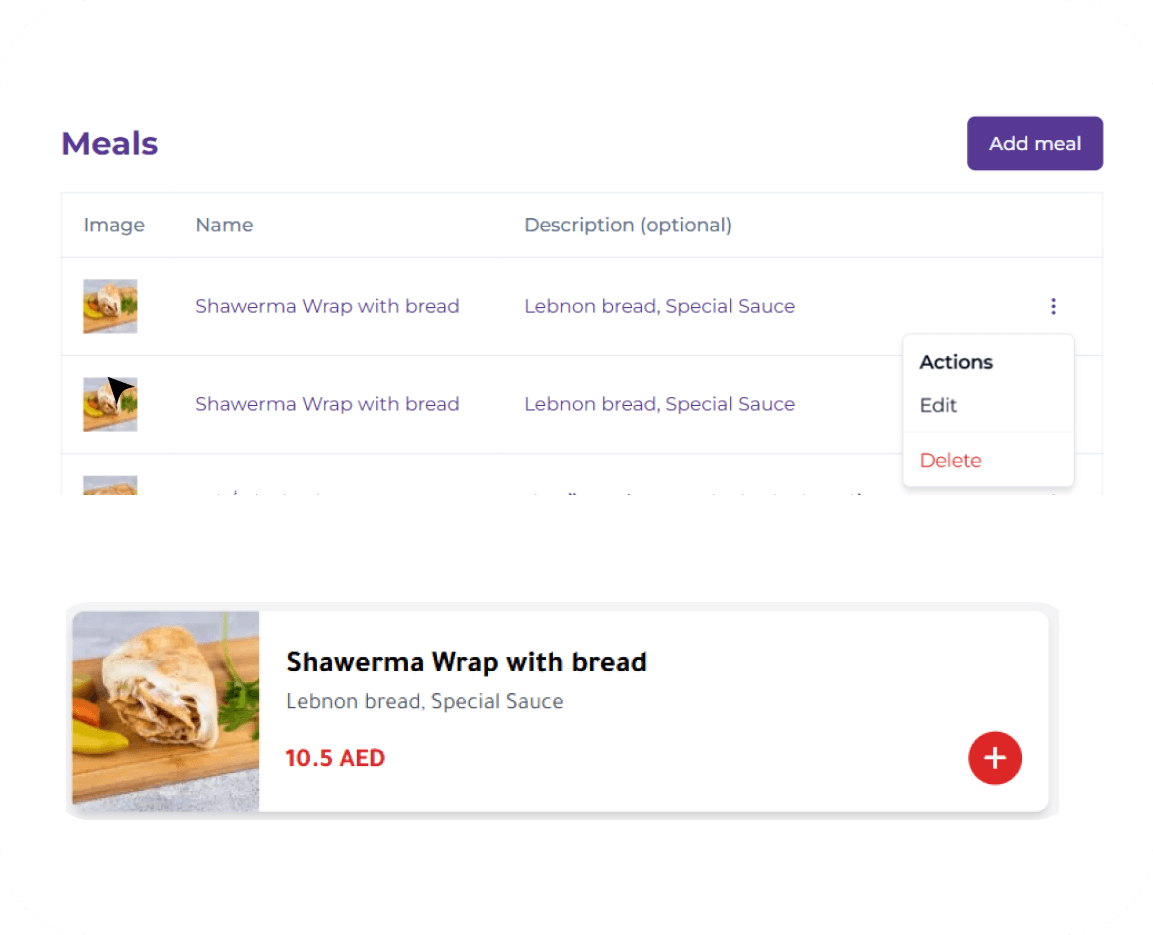Add Shawerma Wrap with the red plus button
This screenshot has width=1153, height=935.
pyautogui.click(x=994, y=757)
